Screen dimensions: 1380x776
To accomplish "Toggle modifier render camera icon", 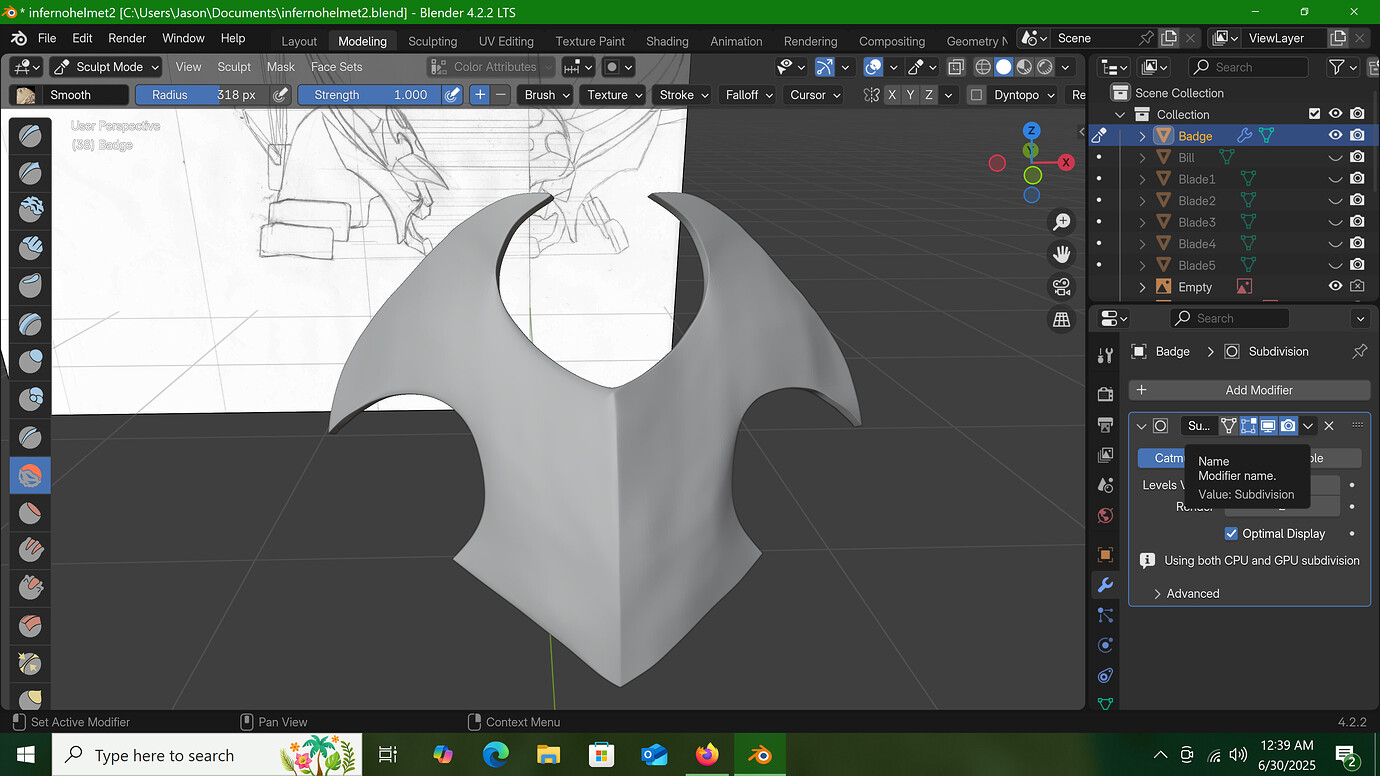I will [x=1288, y=426].
